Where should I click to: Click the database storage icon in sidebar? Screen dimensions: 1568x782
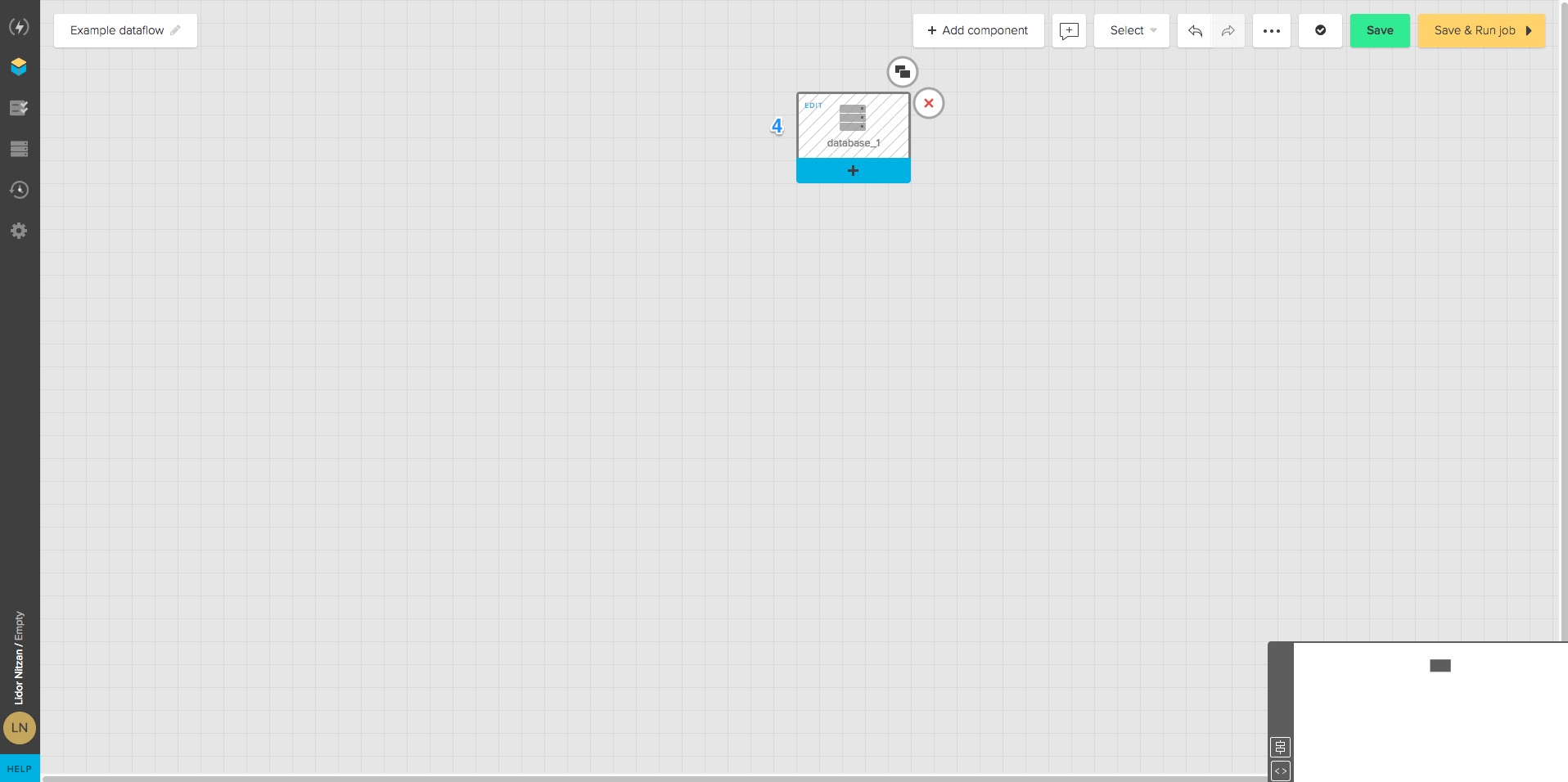[x=19, y=149]
